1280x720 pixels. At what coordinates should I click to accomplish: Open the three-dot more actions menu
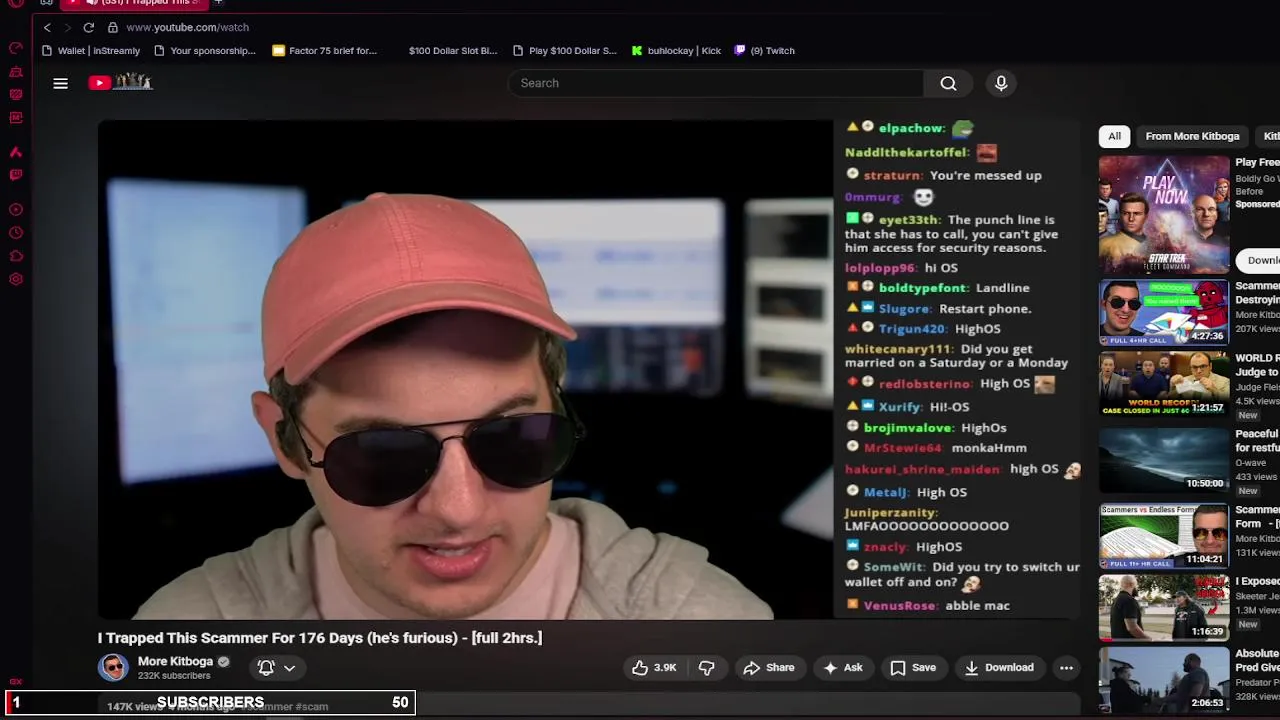coord(1066,668)
